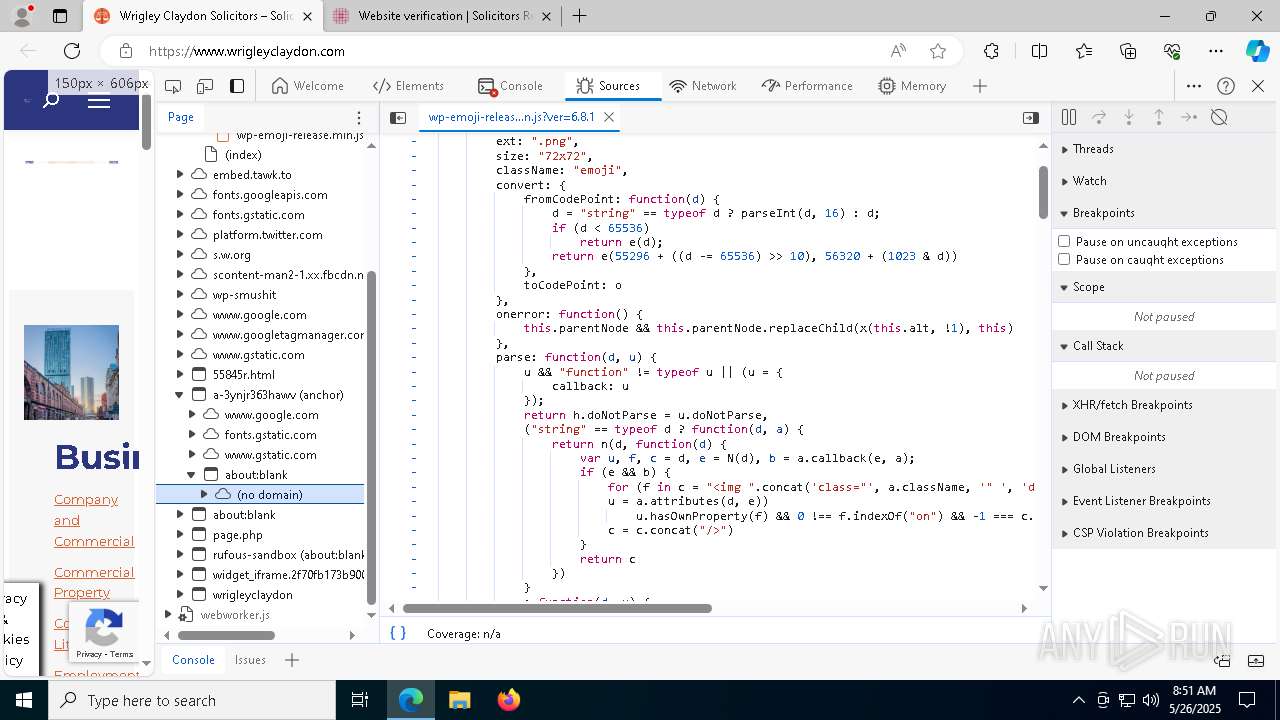Close the wp-emoji-release file tab

pos(608,117)
